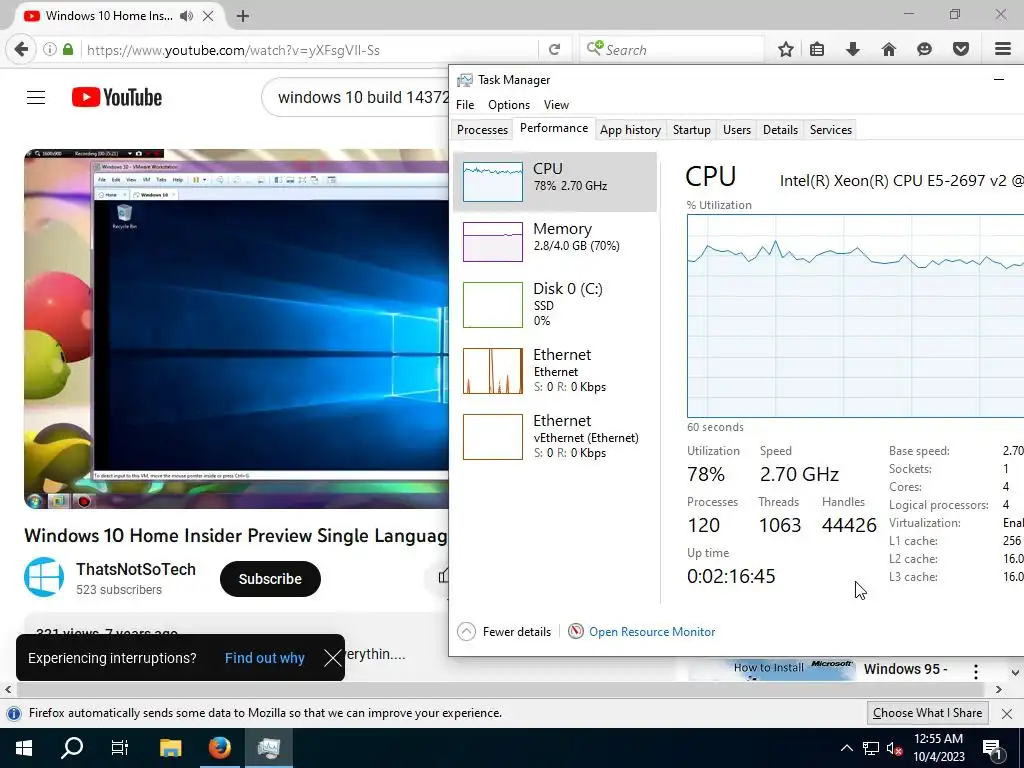Close the Windows 10 Home Ins... tab
1024x768 pixels.
tap(208, 16)
